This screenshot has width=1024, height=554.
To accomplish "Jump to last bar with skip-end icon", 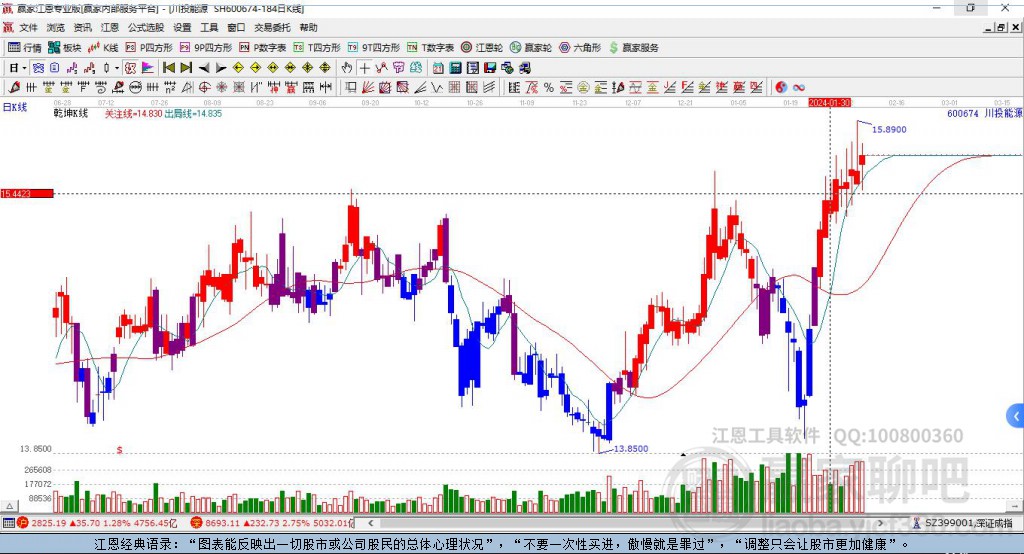I will (x=186, y=67).
